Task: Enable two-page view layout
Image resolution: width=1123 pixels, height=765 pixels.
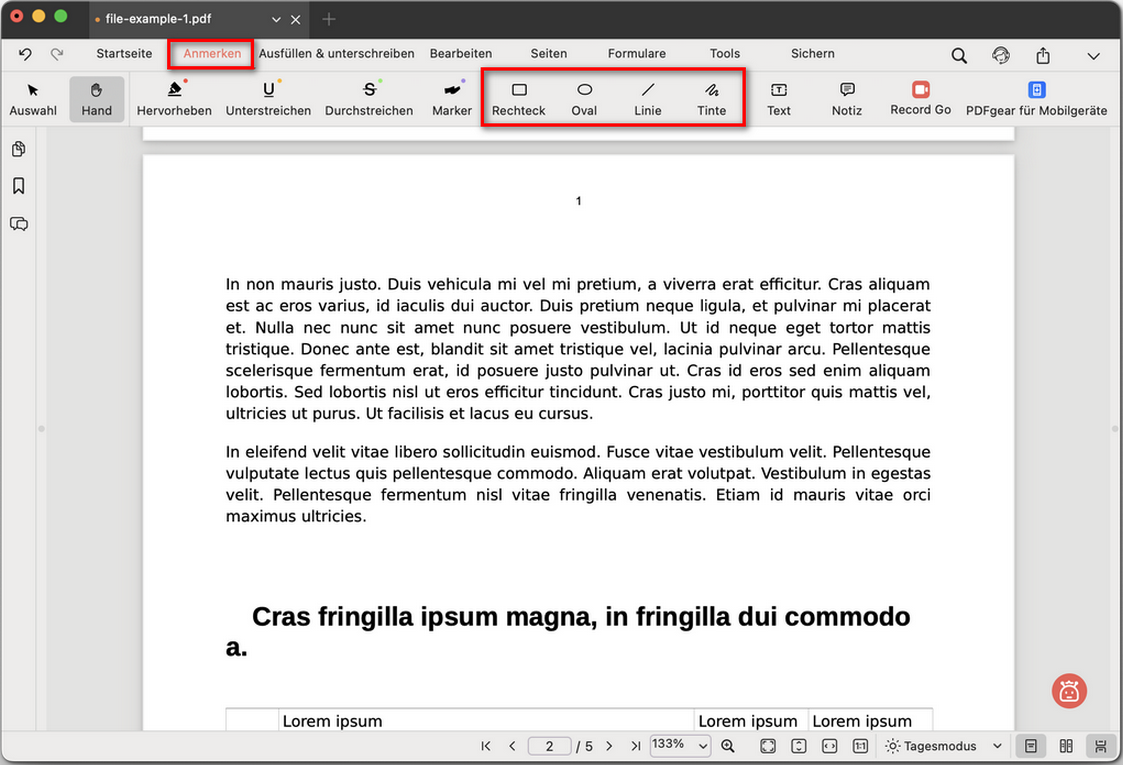Action: 1066,746
